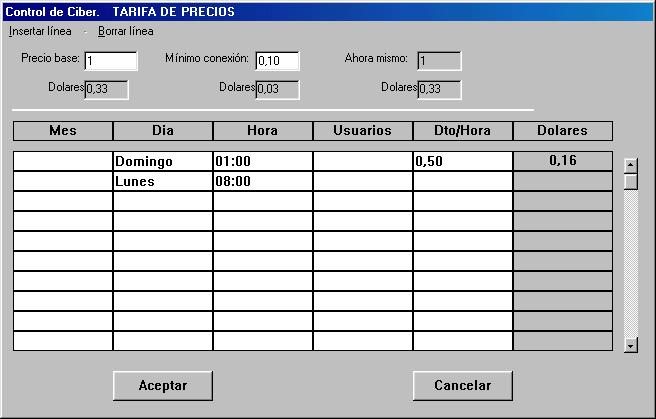Click the Dolares field under Precio base
656x419 pixels.
click(x=107, y=89)
